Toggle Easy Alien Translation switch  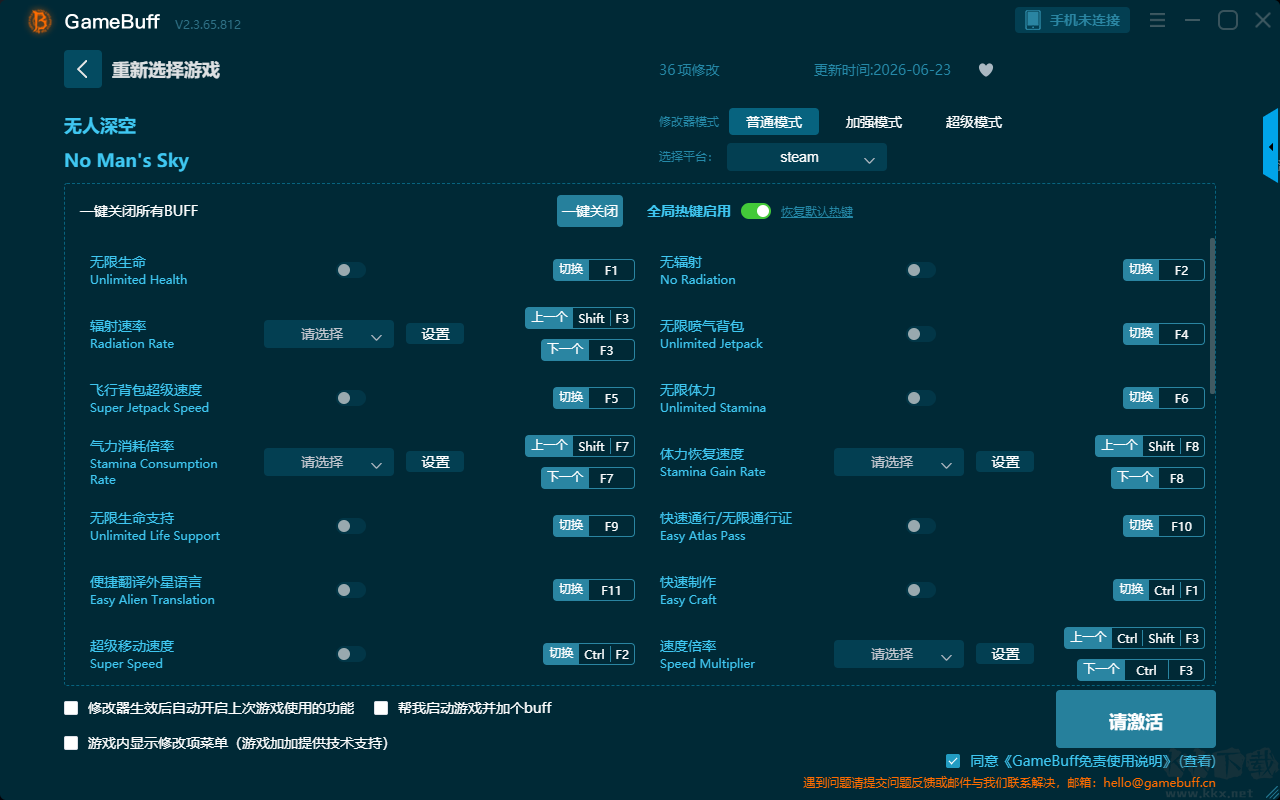351,590
